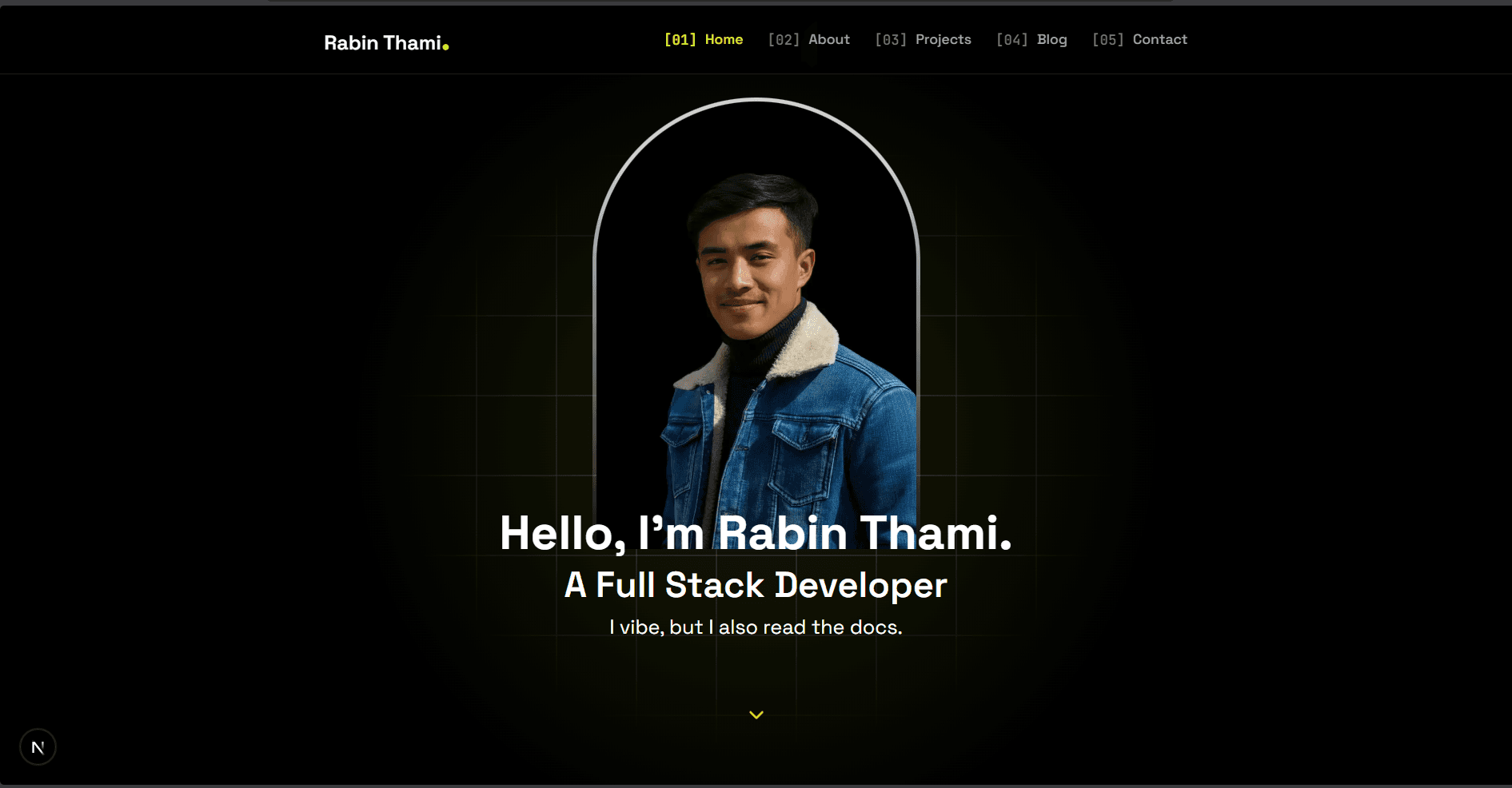Click the [01] marker beside Home
Image resolution: width=1512 pixels, height=788 pixels.
680,38
